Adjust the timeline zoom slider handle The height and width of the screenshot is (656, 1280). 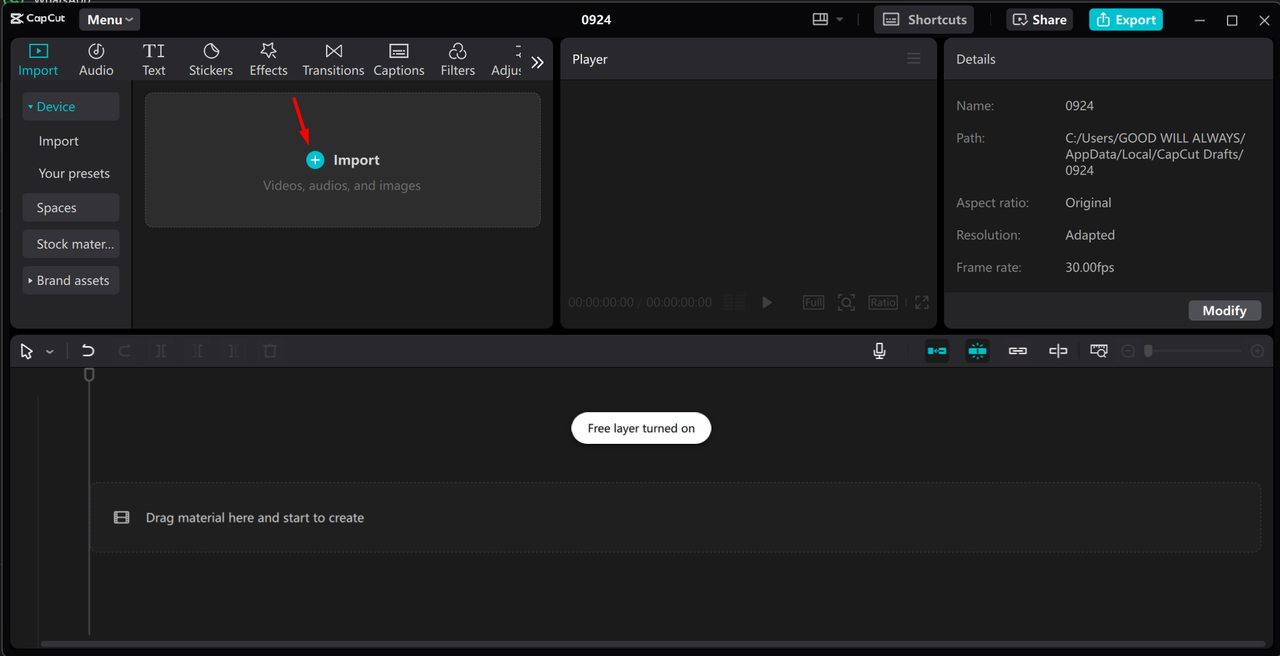[x=1149, y=351]
